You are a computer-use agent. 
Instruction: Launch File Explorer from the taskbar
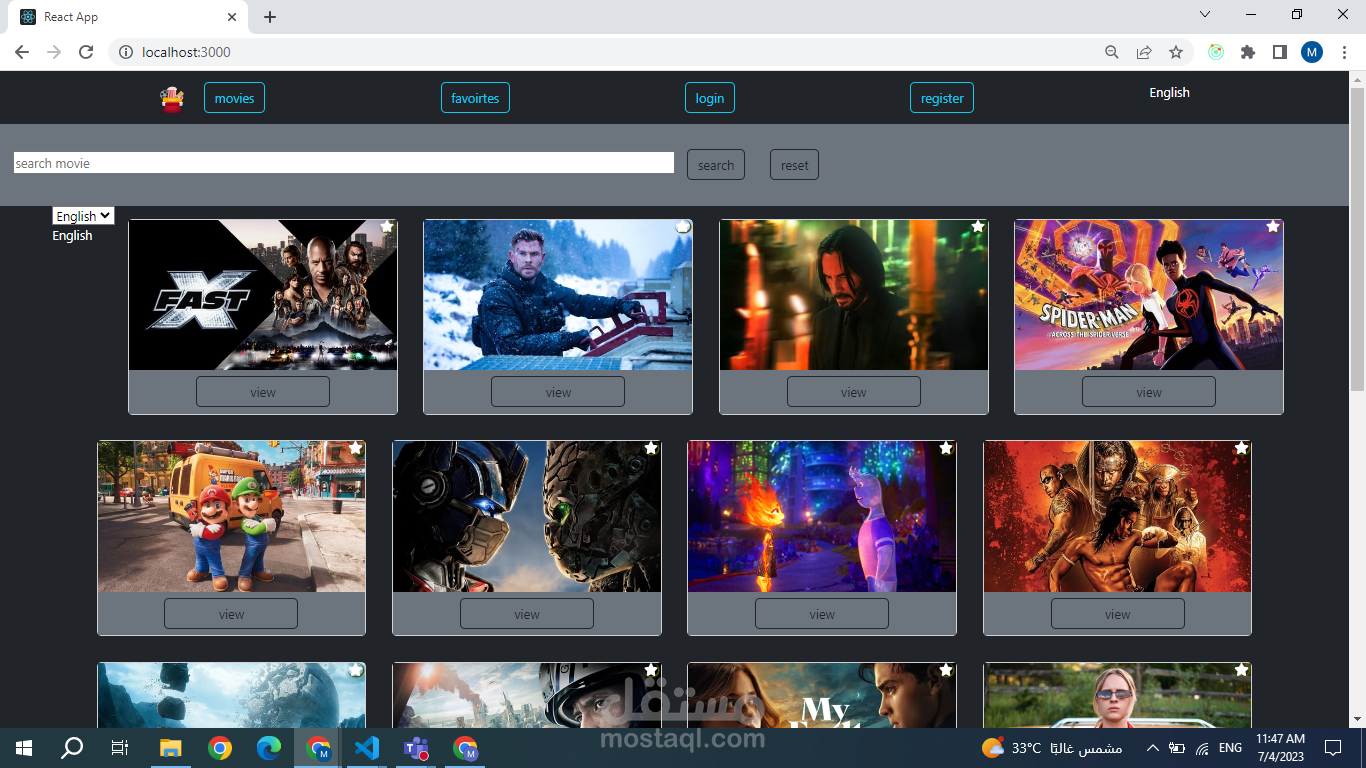pos(170,748)
